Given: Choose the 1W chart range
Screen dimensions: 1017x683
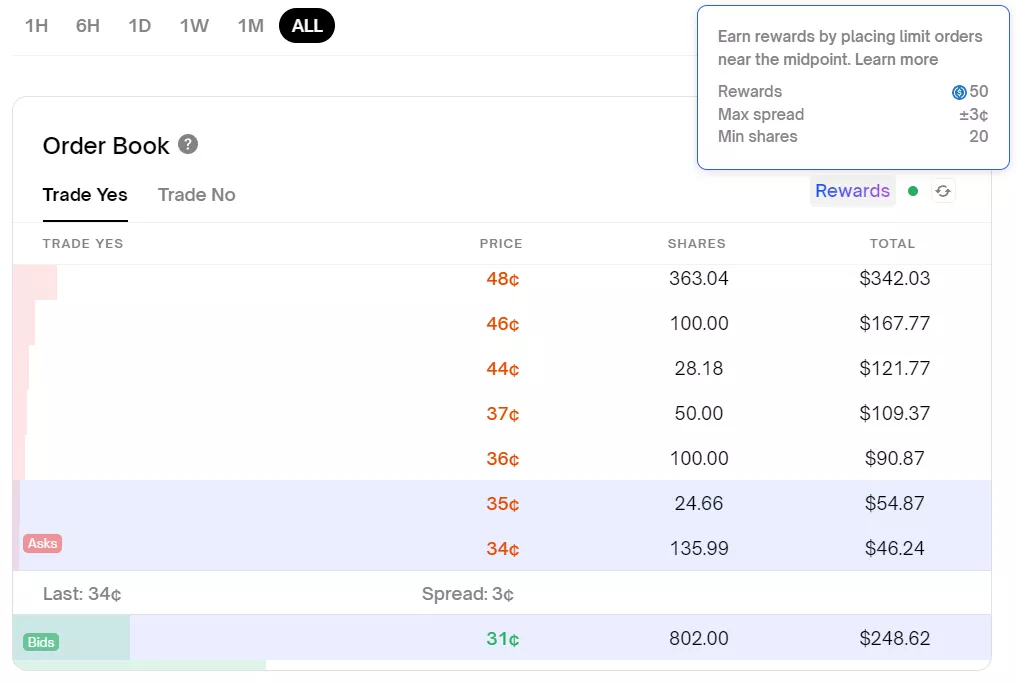Looking at the screenshot, I should pyautogui.click(x=194, y=26).
